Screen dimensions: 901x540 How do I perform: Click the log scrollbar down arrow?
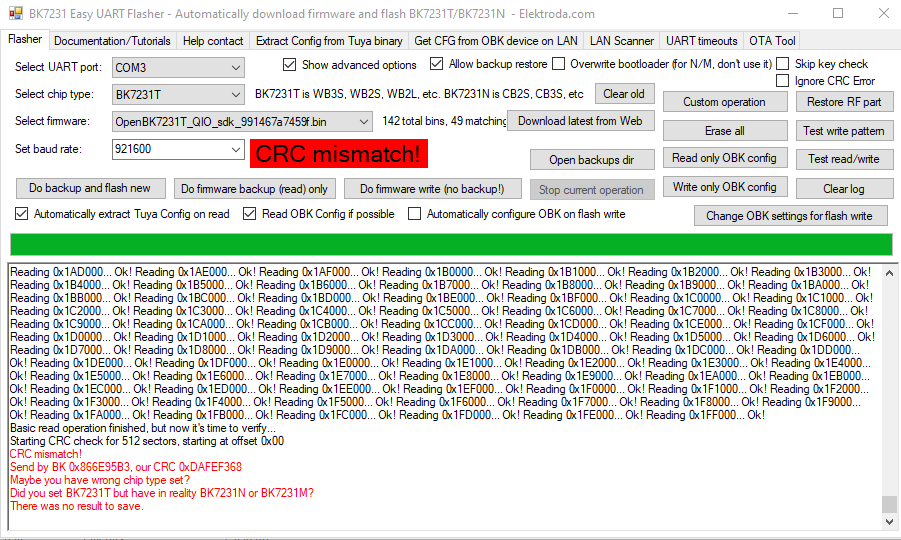[x=890, y=522]
